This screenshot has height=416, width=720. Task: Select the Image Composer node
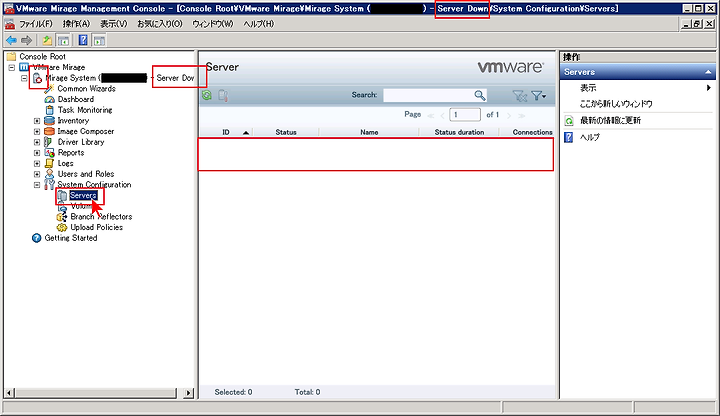(85, 131)
